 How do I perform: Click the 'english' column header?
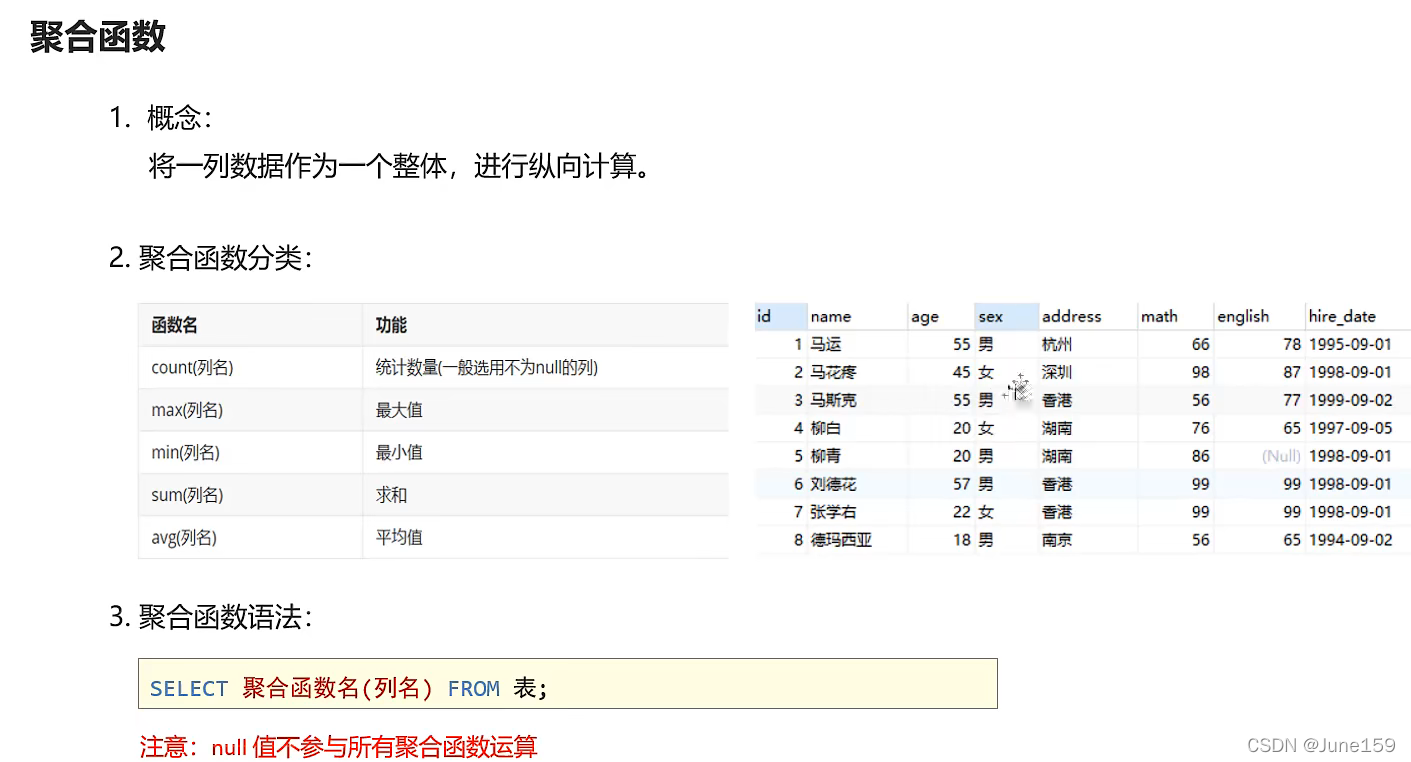coord(1258,316)
